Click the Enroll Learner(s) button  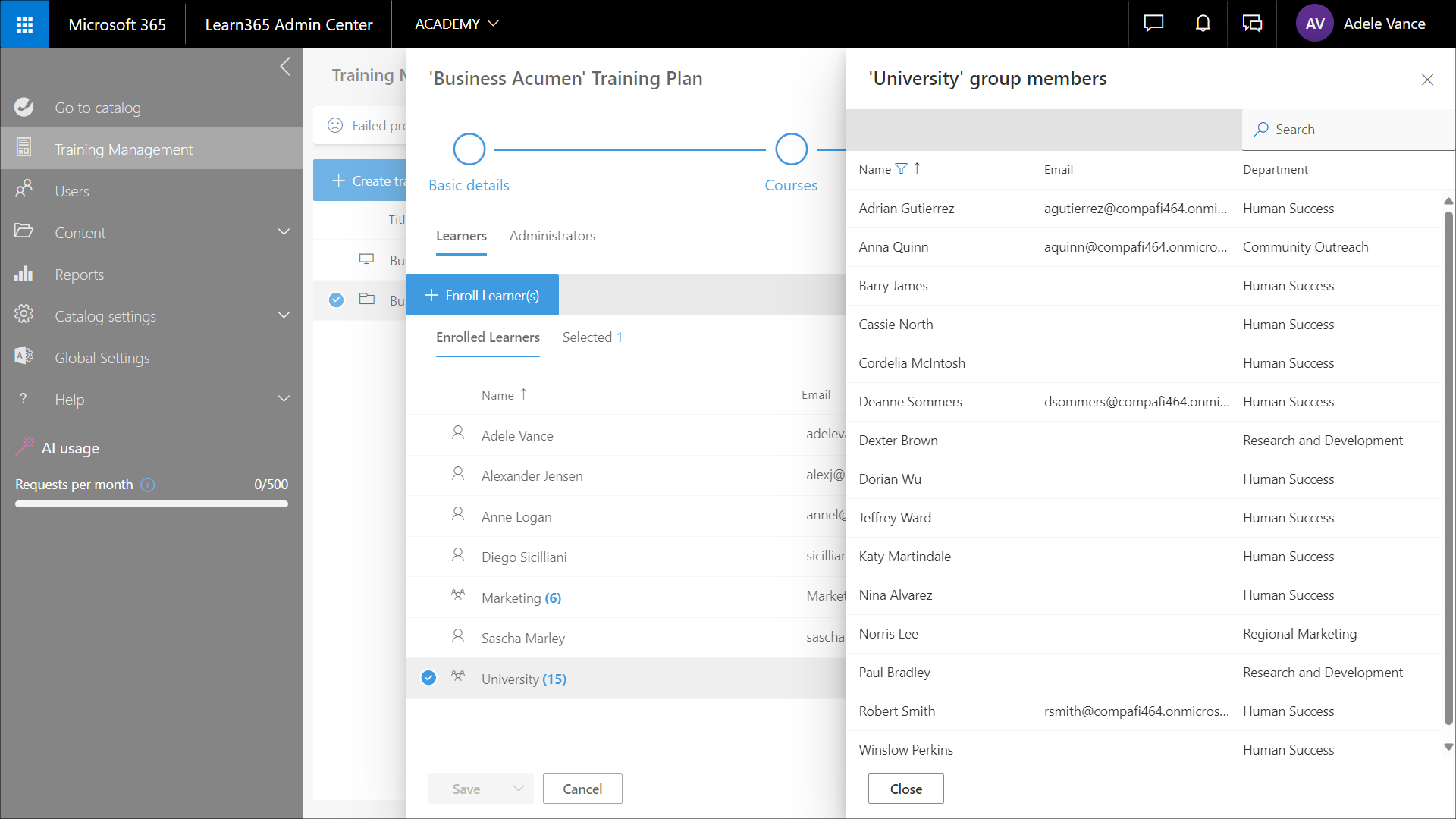click(482, 295)
